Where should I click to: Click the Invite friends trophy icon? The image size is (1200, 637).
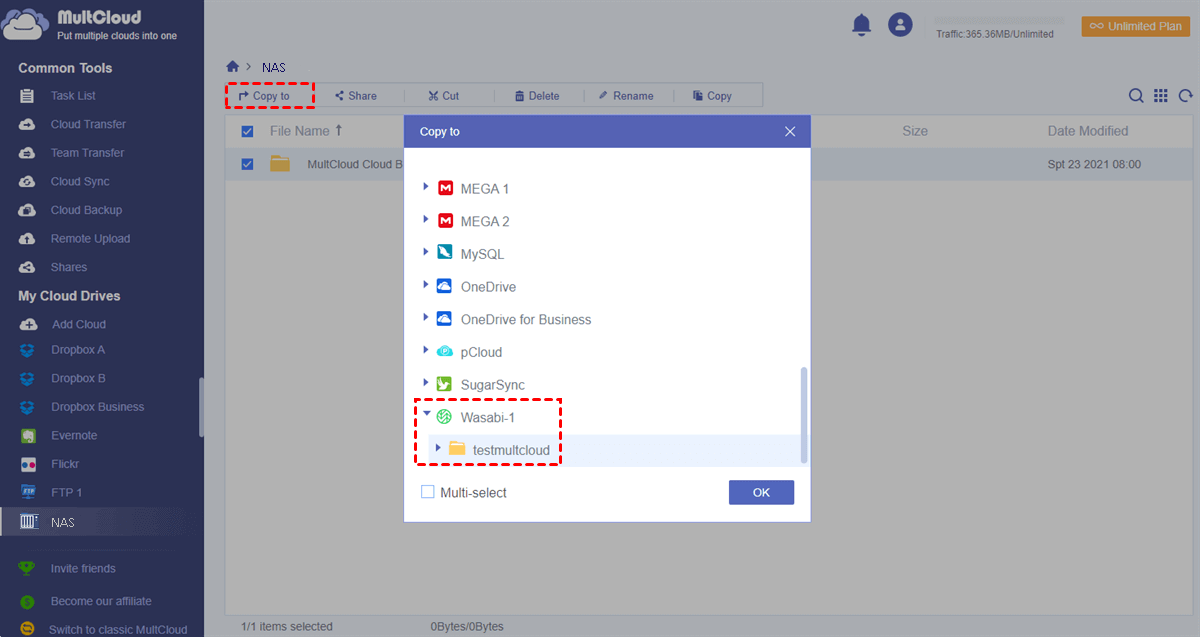point(28,568)
